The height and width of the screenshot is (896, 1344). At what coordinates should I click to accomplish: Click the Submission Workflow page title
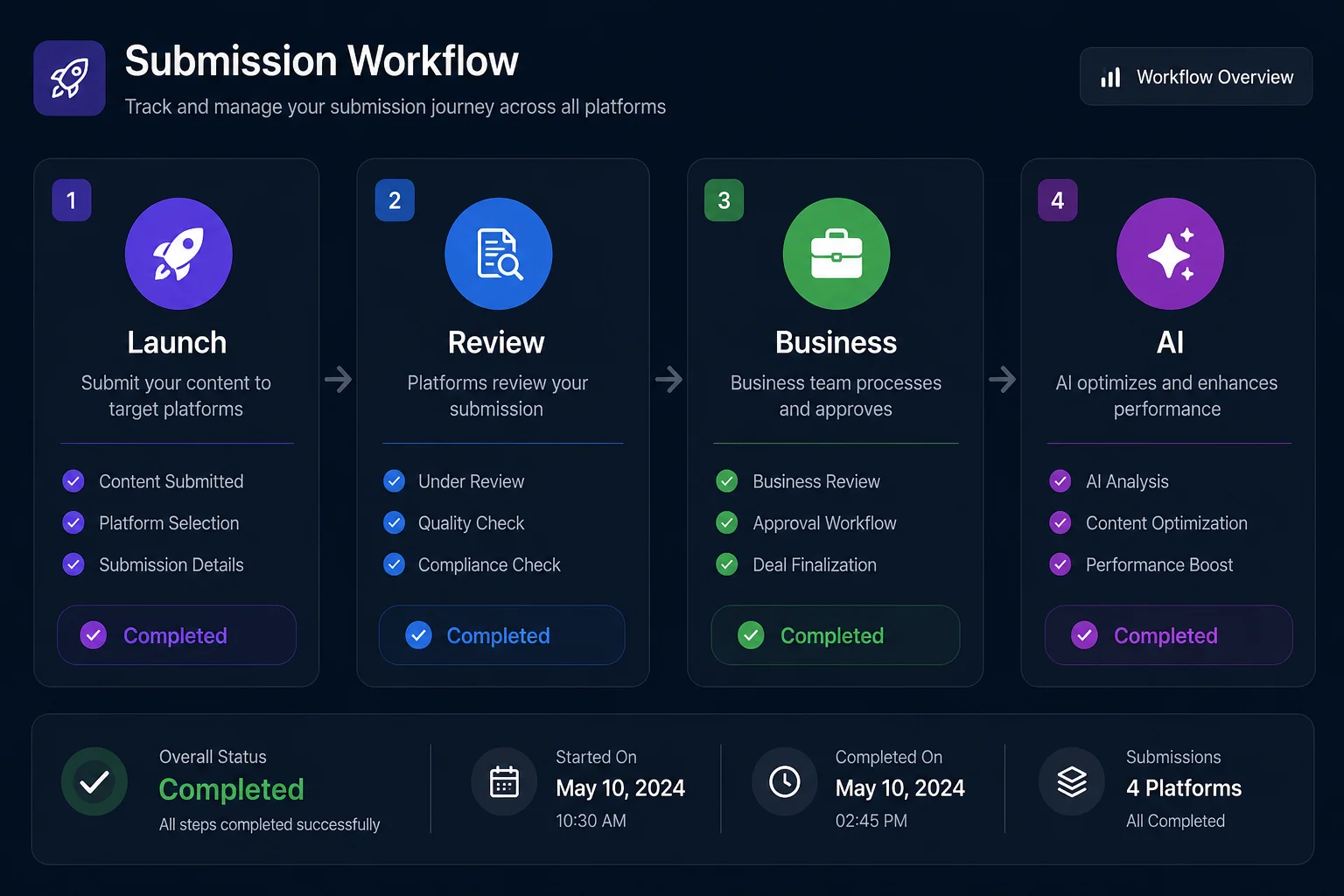[322, 61]
